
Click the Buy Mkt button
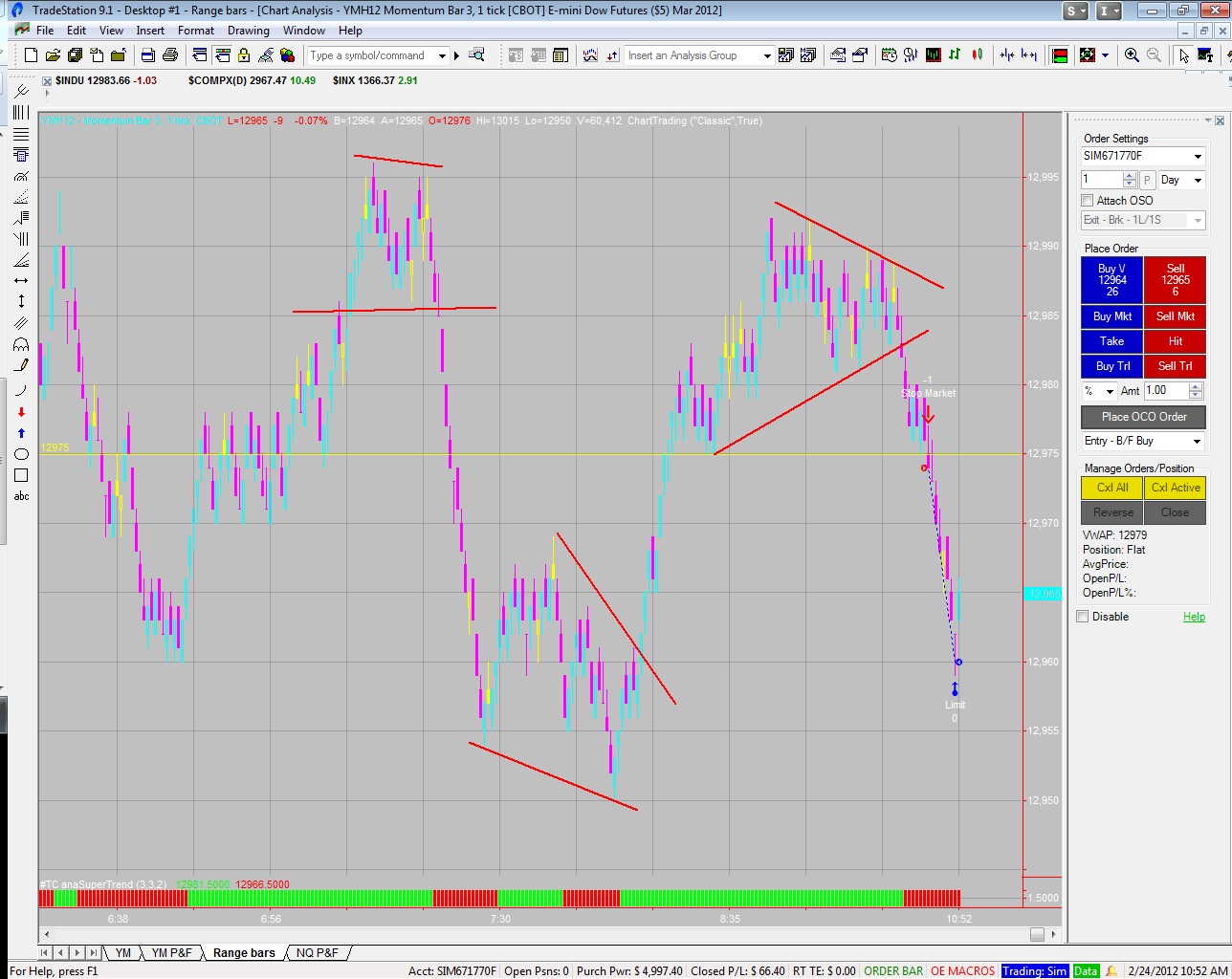click(x=1112, y=316)
